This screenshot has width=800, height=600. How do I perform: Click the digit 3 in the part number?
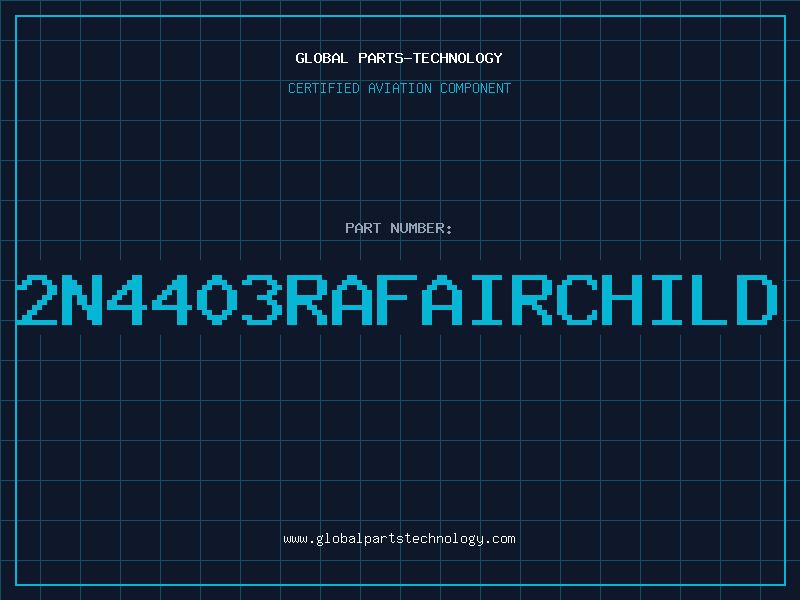point(262,300)
